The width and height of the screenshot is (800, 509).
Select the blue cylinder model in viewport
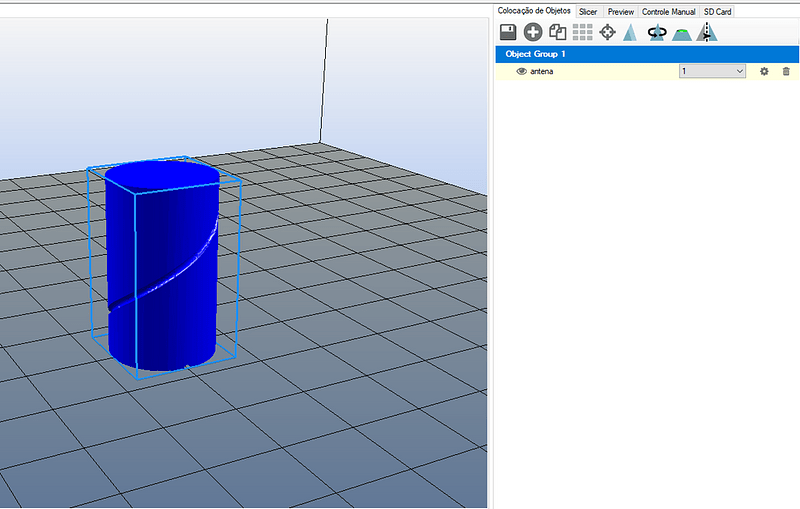[163, 265]
